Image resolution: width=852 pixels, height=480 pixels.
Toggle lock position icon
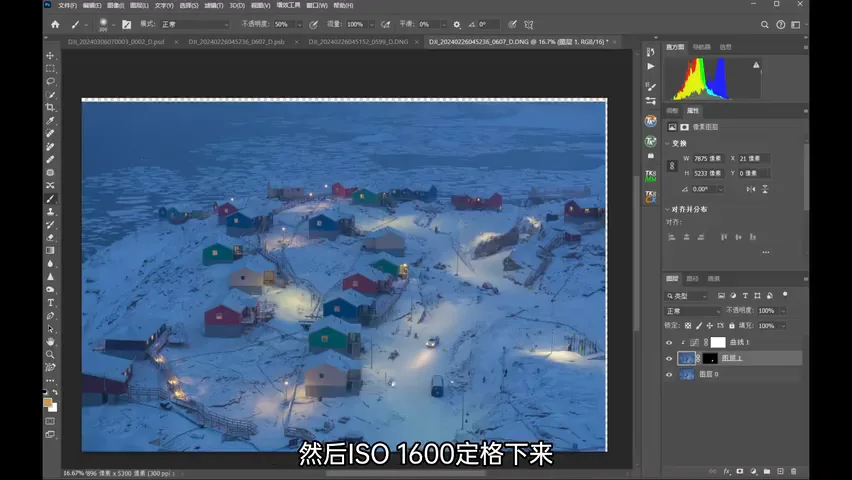coord(710,326)
